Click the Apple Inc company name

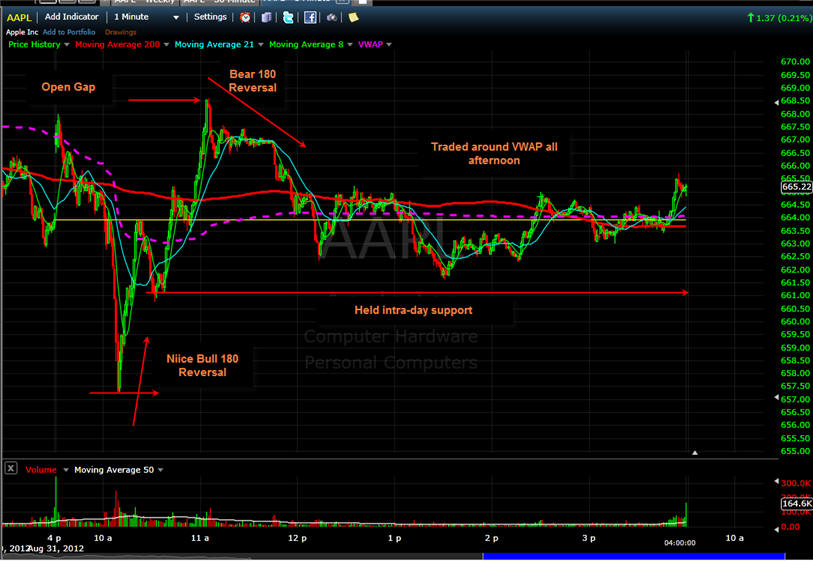(x=22, y=32)
